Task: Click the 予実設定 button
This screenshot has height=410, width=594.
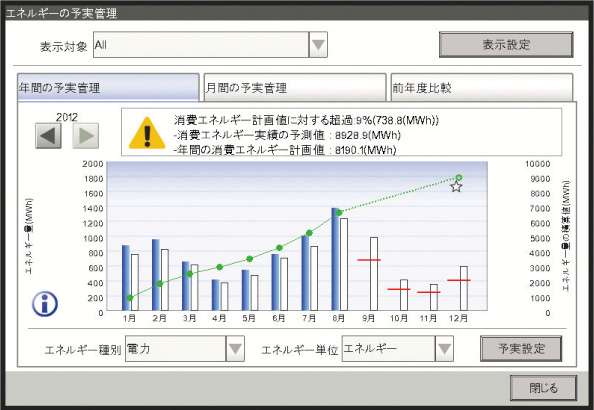Action: pos(521,349)
